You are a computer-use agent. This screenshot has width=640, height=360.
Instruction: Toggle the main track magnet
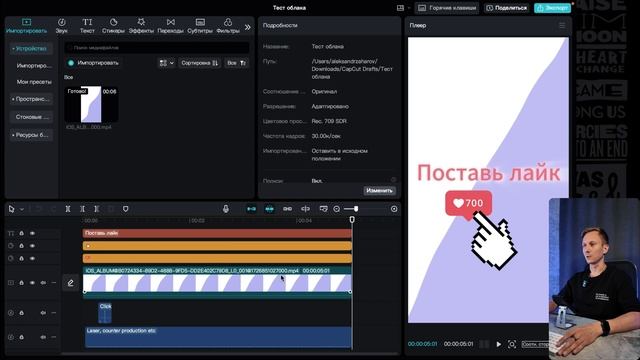coord(251,209)
